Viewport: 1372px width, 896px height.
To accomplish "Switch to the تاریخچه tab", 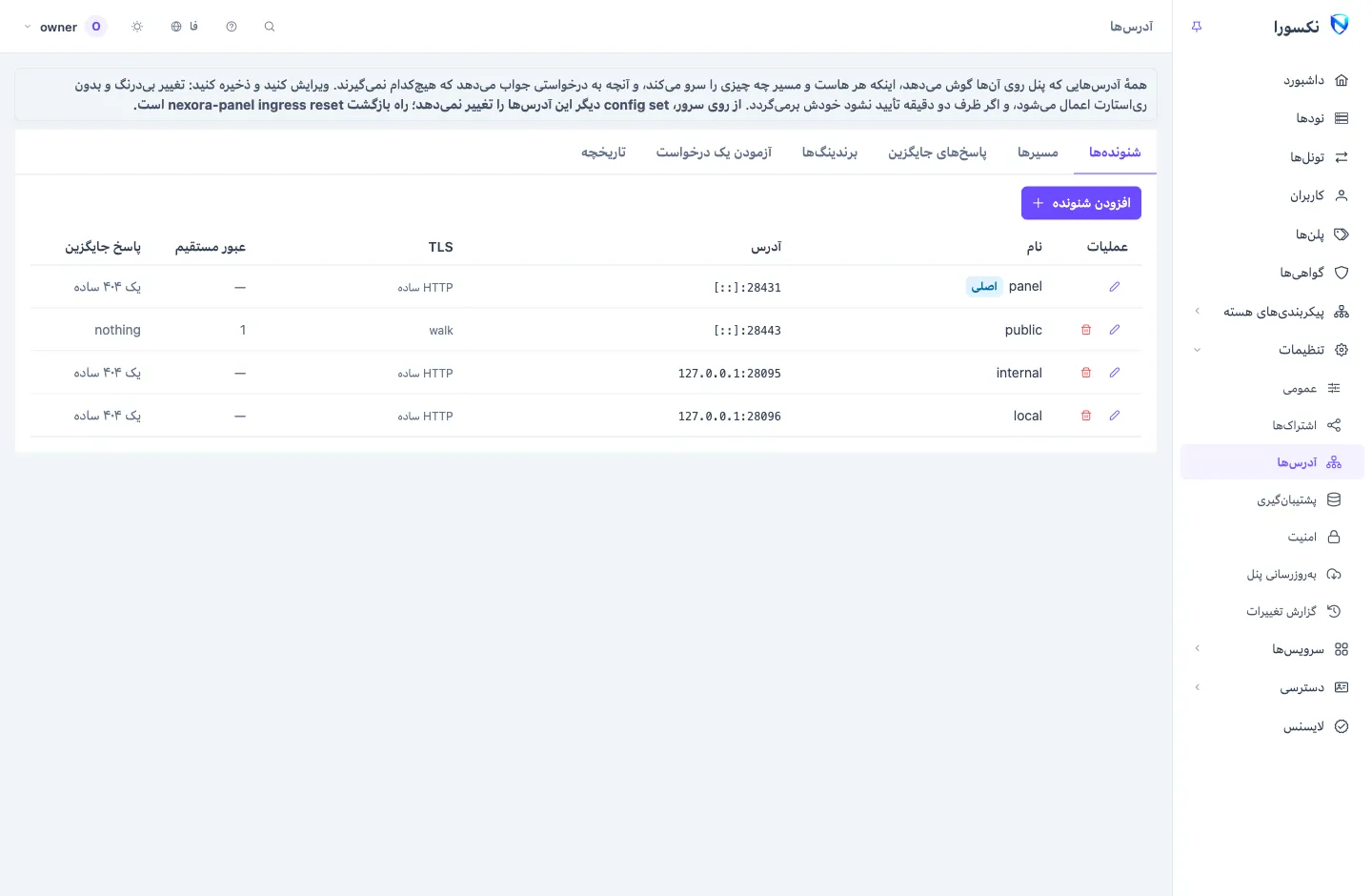I will (604, 153).
